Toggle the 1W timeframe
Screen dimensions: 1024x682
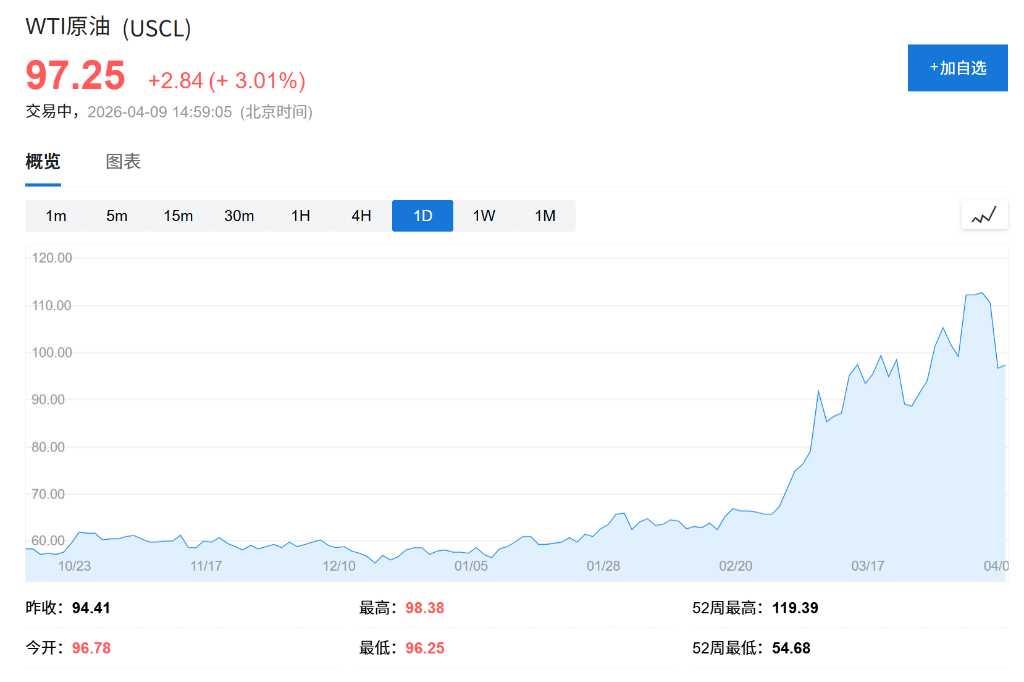483,215
